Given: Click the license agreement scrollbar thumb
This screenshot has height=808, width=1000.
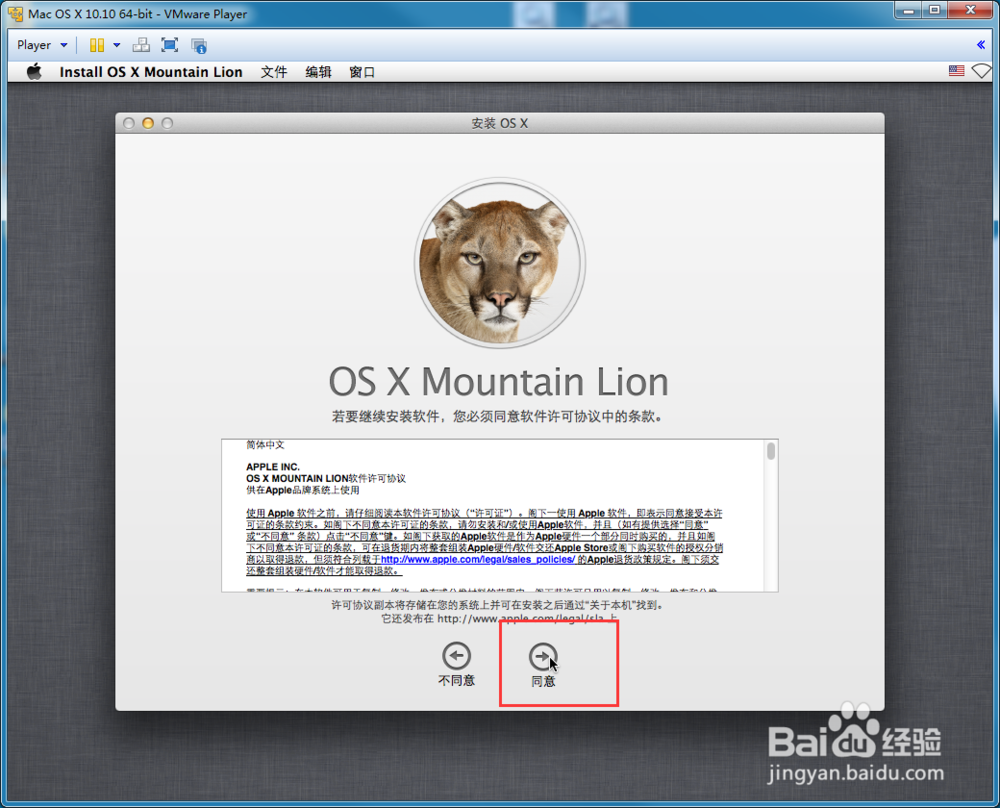Looking at the screenshot, I should click(771, 451).
